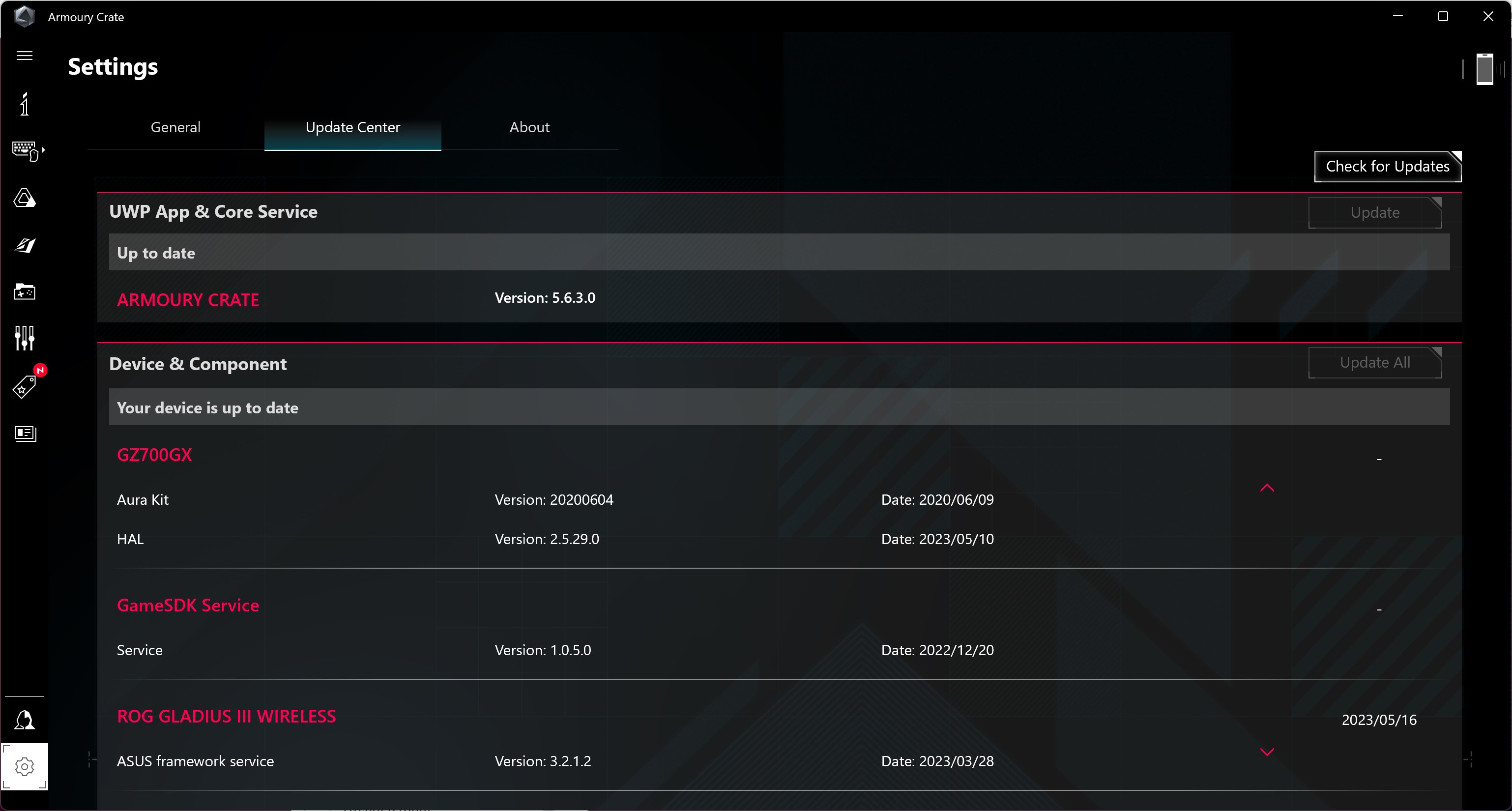Collapse the GZ700GX component list

click(x=1267, y=488)
